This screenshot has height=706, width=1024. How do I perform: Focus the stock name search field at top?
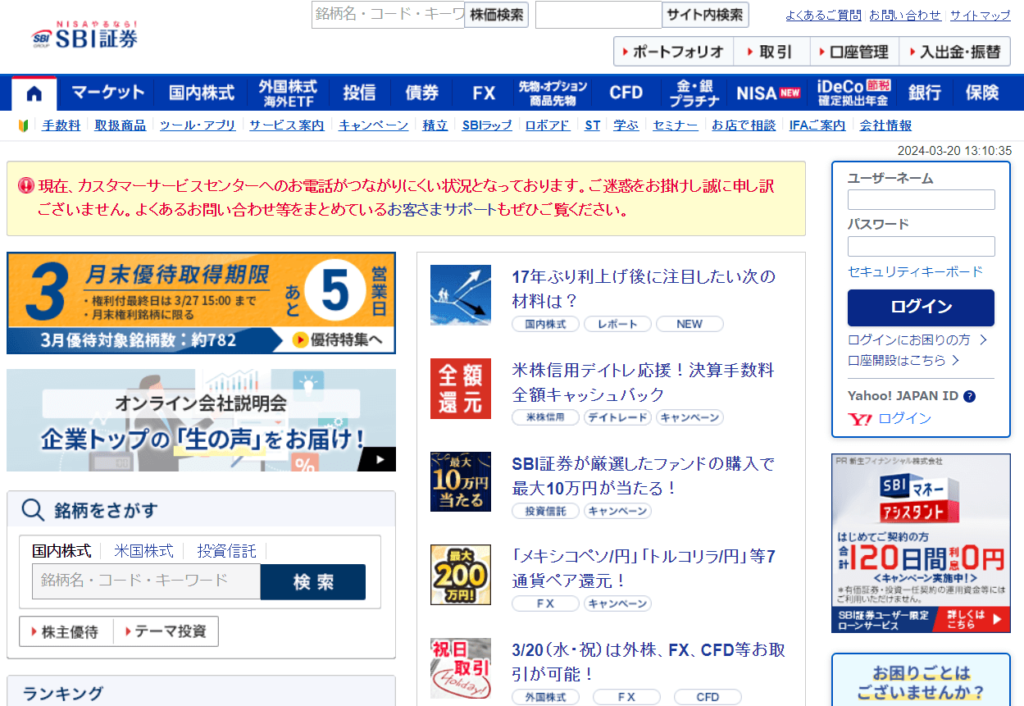(388, 15)
